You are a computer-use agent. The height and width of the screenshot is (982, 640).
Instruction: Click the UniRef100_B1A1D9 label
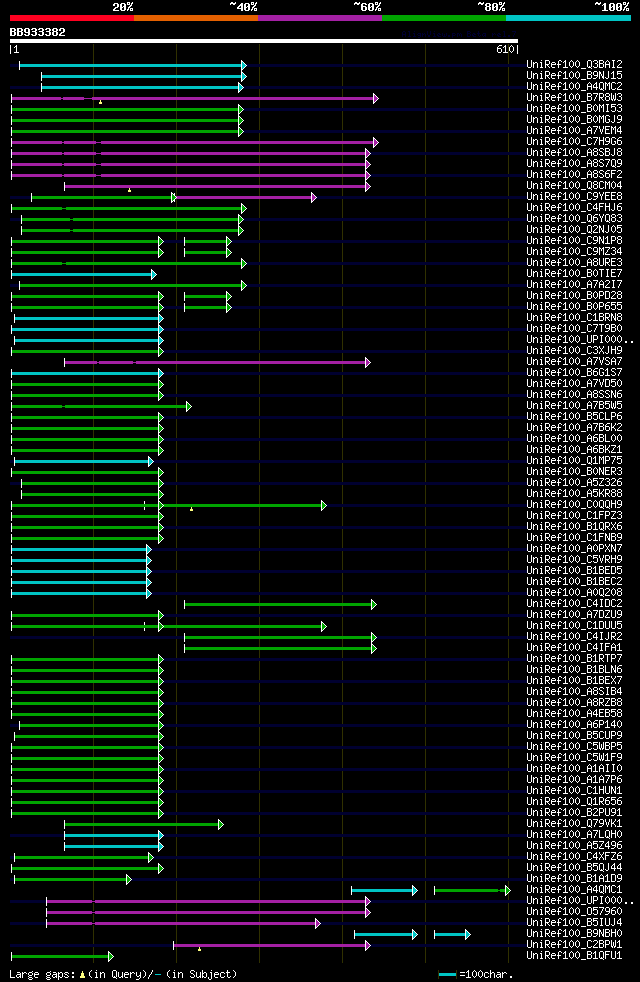[x=574, y=879]
